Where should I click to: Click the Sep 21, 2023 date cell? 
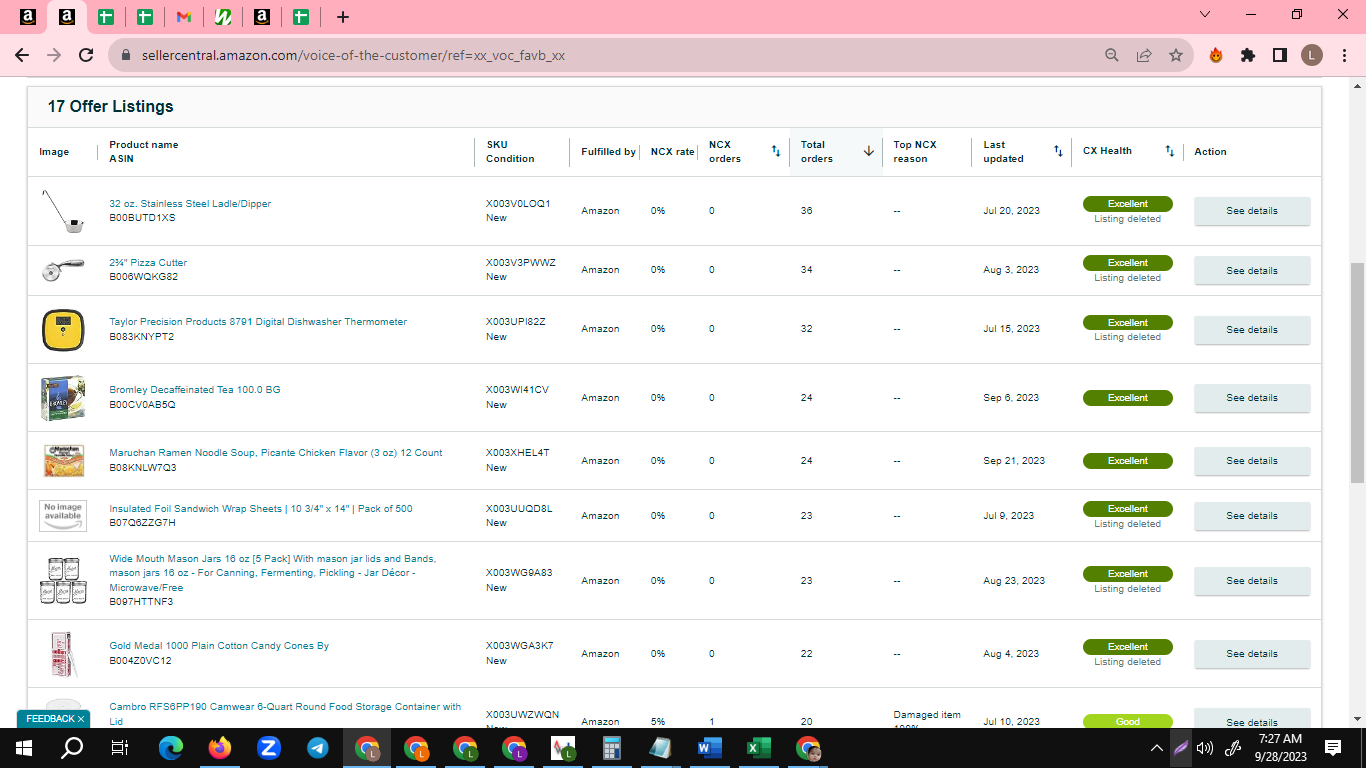1014,461
